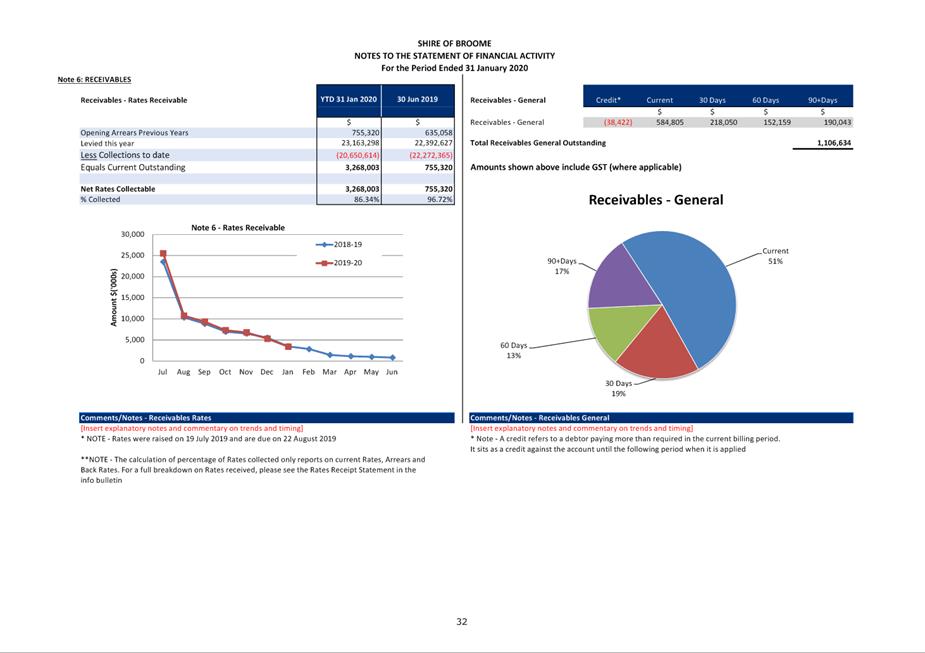
Task: Select the total outstanding value 1,106,634
Action: [833, 143]
